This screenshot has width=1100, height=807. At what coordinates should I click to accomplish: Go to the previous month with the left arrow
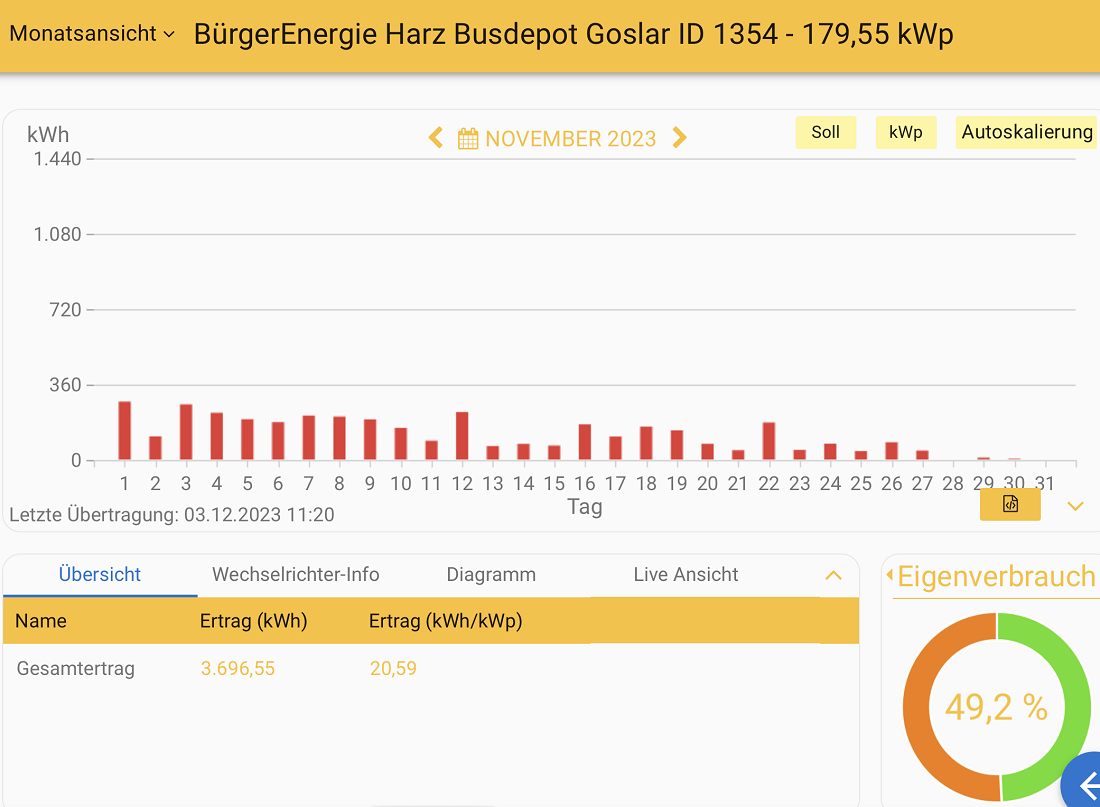(435, 138)
